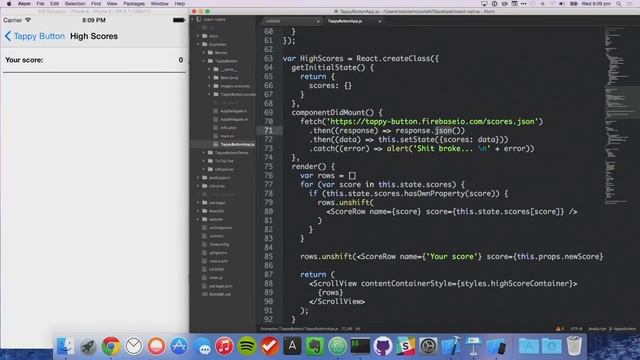Click the 'var HighScores' declaration line
The image size is (640, 360).
(x=361, y=58)
